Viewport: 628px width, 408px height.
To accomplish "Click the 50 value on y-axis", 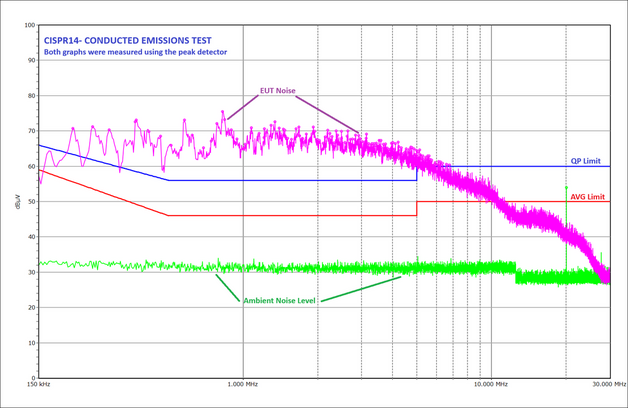I will (x=31, y=201).
